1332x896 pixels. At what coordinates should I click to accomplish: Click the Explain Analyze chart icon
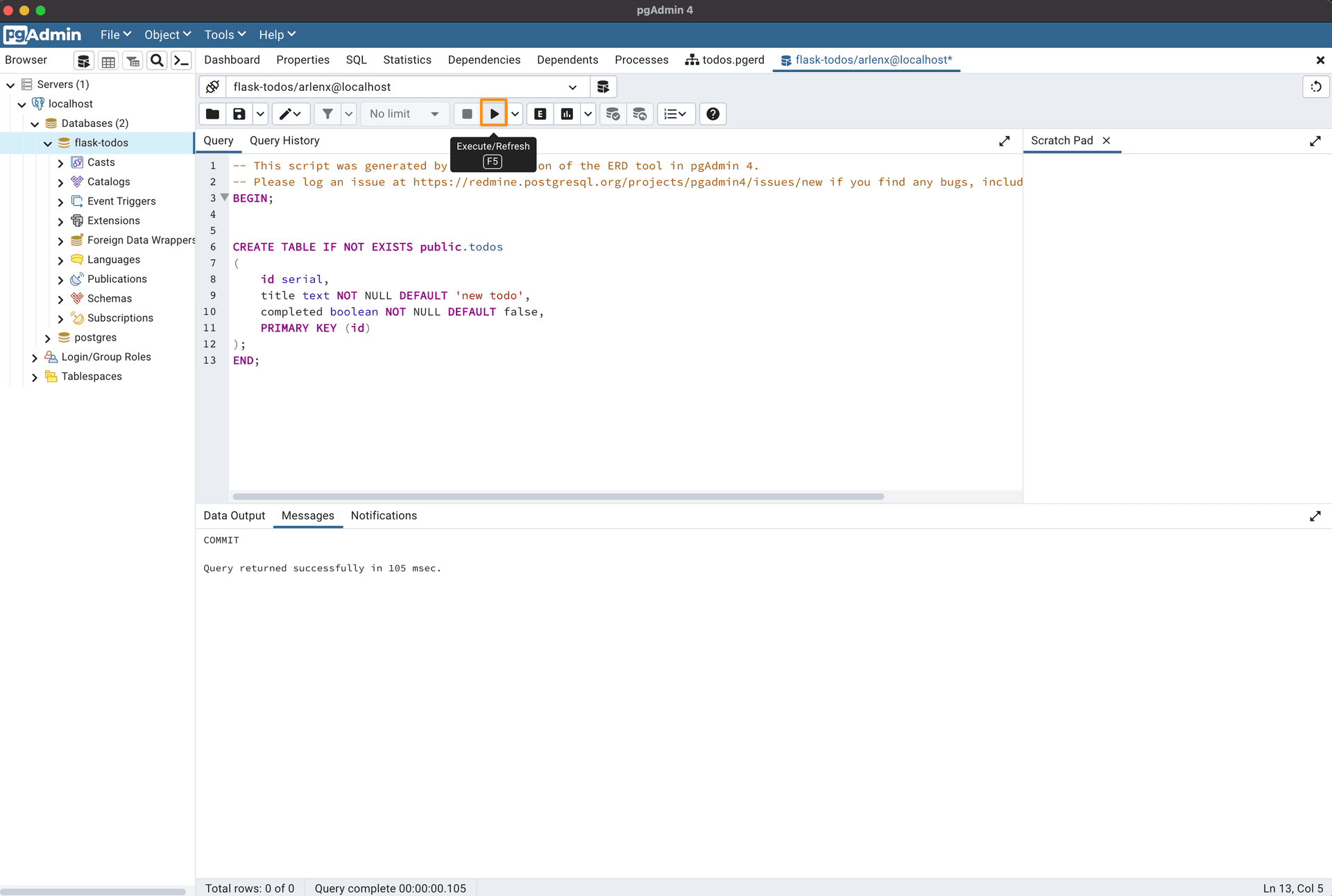click(567, 114)
